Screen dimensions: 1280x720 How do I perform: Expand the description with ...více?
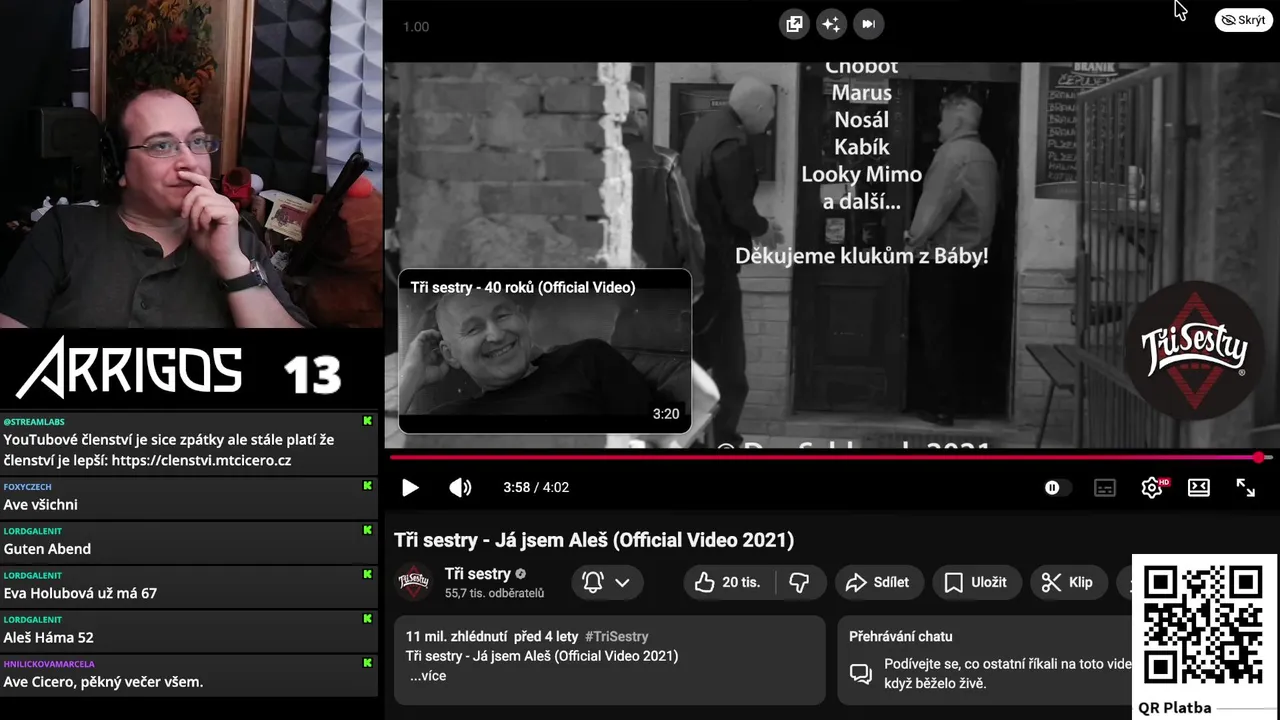[428, 676]
